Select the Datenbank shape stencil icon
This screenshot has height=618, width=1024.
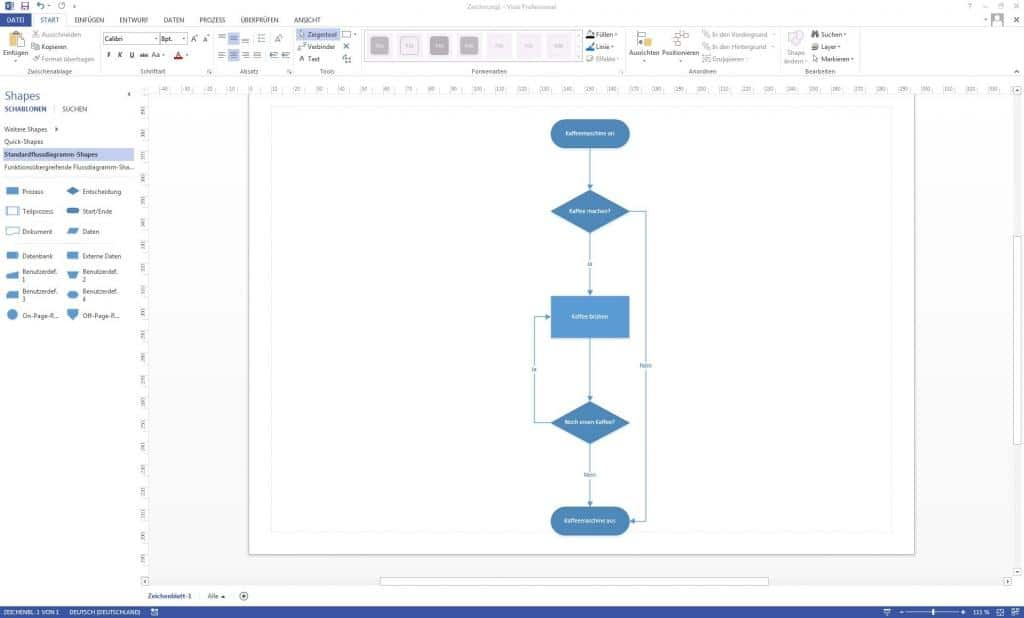pos(13,255)
